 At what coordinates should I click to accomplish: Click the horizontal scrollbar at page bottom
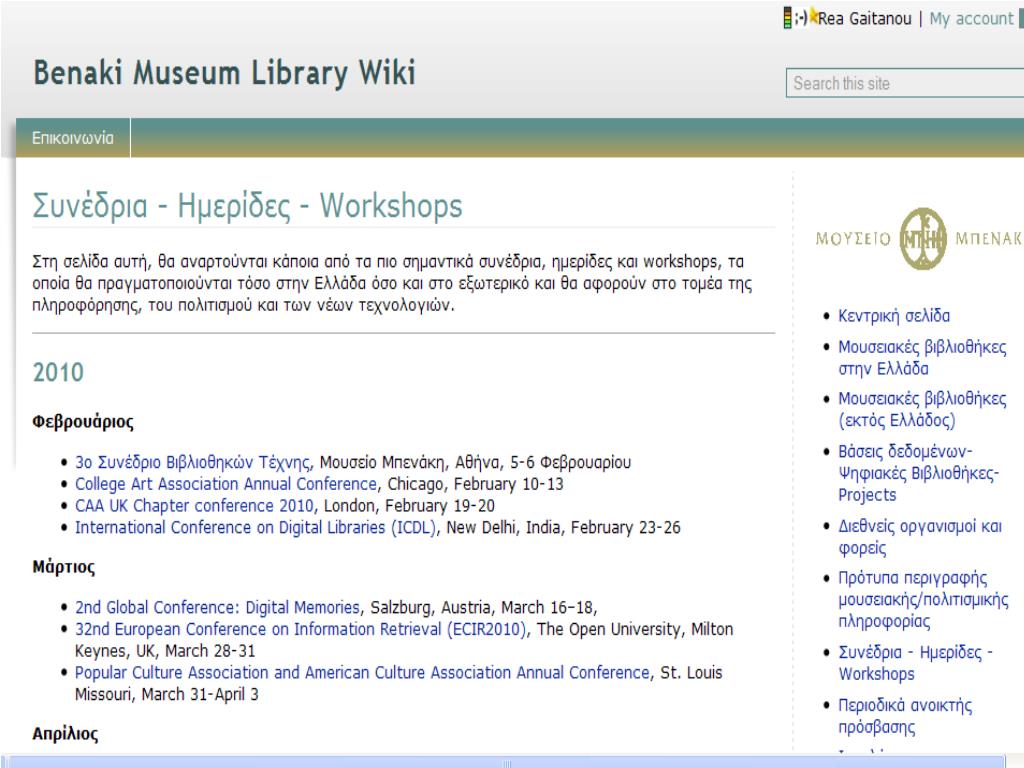(506, 762)
